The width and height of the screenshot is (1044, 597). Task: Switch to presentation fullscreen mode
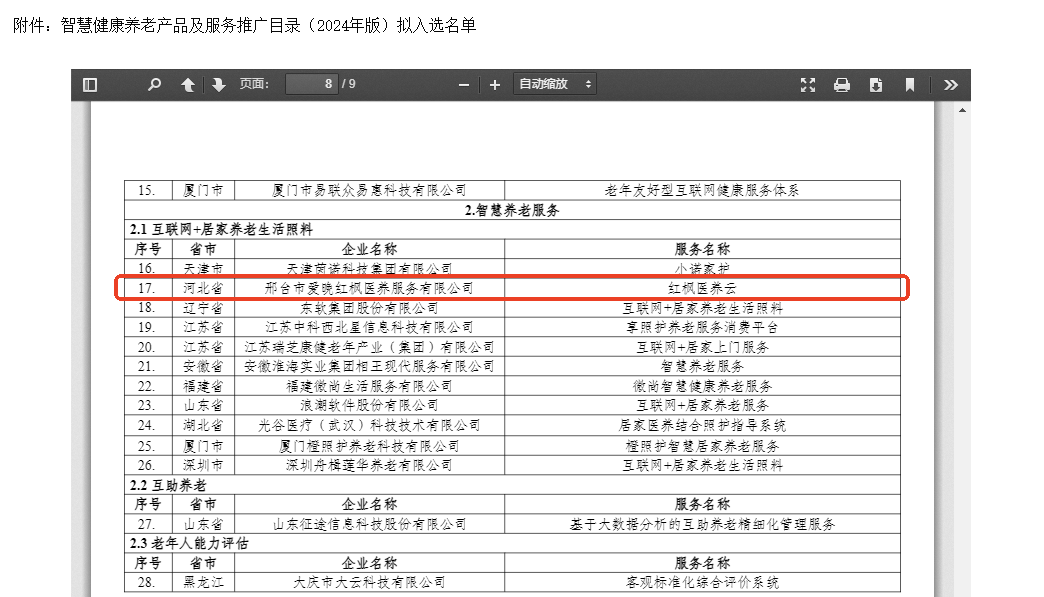pos(808,85)
